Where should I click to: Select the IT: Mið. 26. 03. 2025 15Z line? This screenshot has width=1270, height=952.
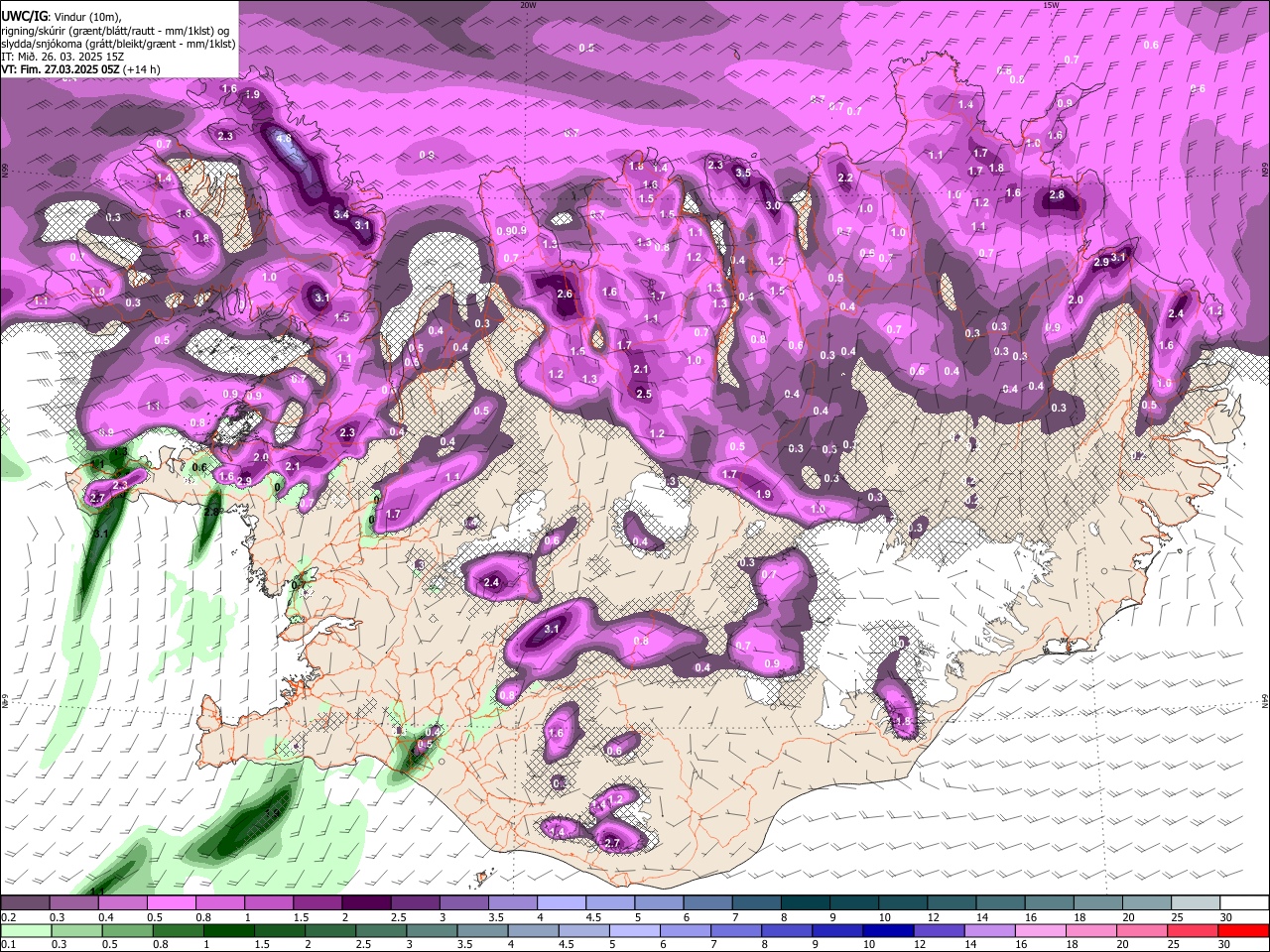pyautogui.click(x=63, y=57)
